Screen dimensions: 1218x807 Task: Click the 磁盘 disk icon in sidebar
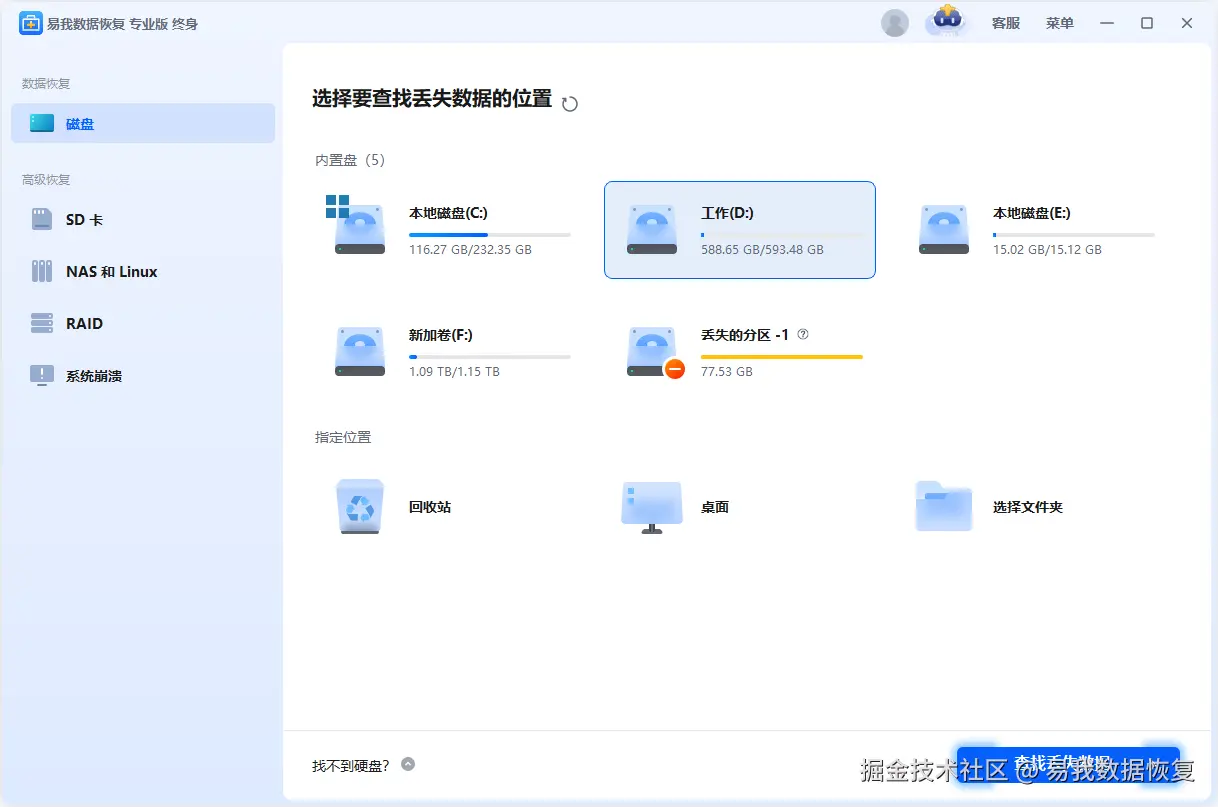click(x=42, y=123)
